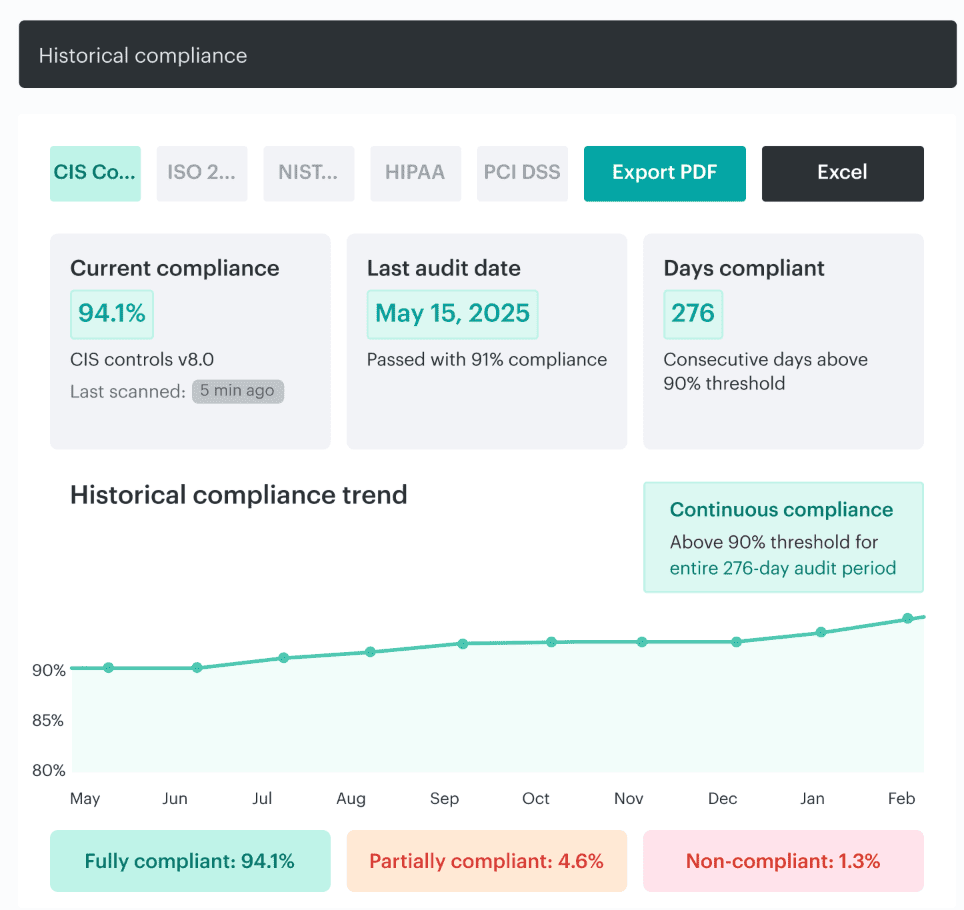This screenshot has height=910, width=964.
Task: Export the compliance report as PDF
Action: [x=664, y=173]
